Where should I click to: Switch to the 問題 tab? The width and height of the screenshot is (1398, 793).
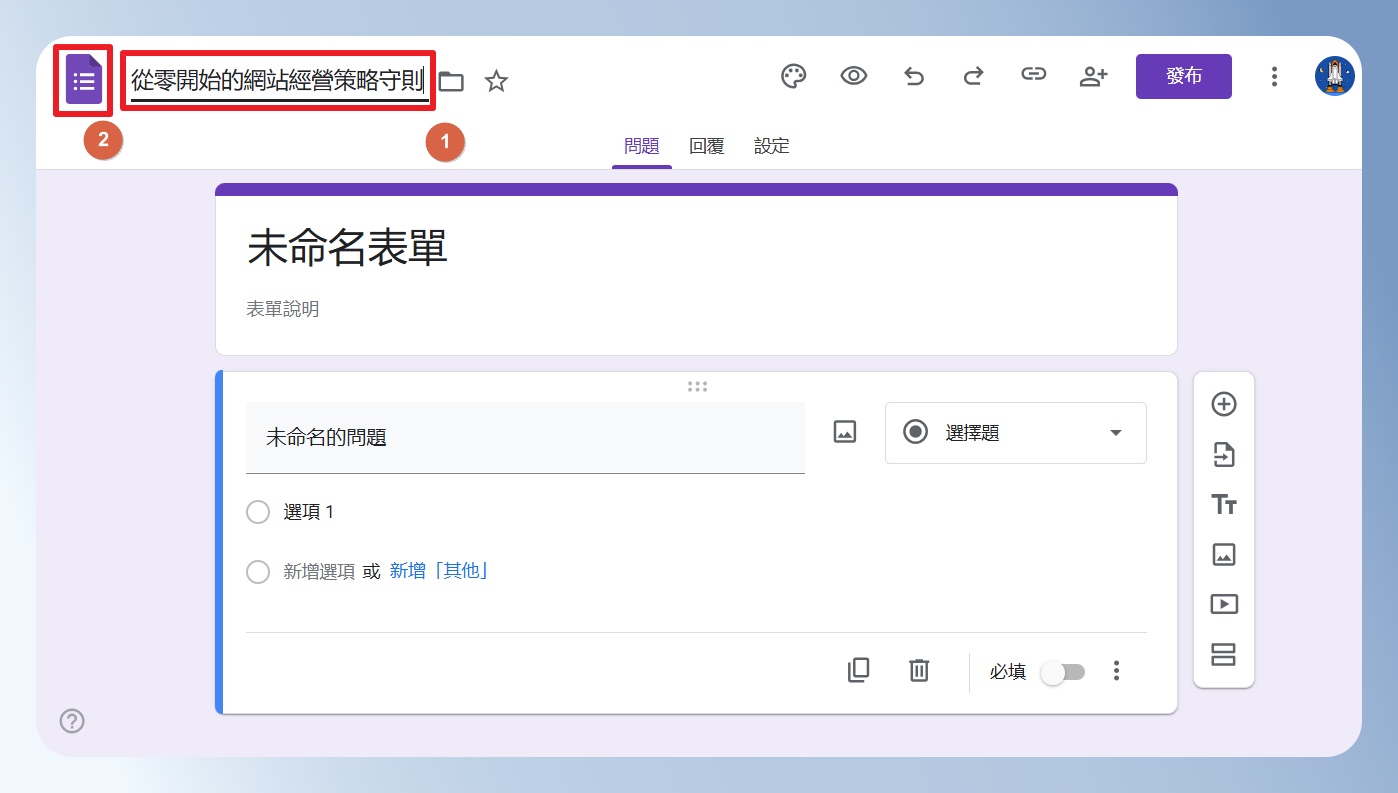642,146
